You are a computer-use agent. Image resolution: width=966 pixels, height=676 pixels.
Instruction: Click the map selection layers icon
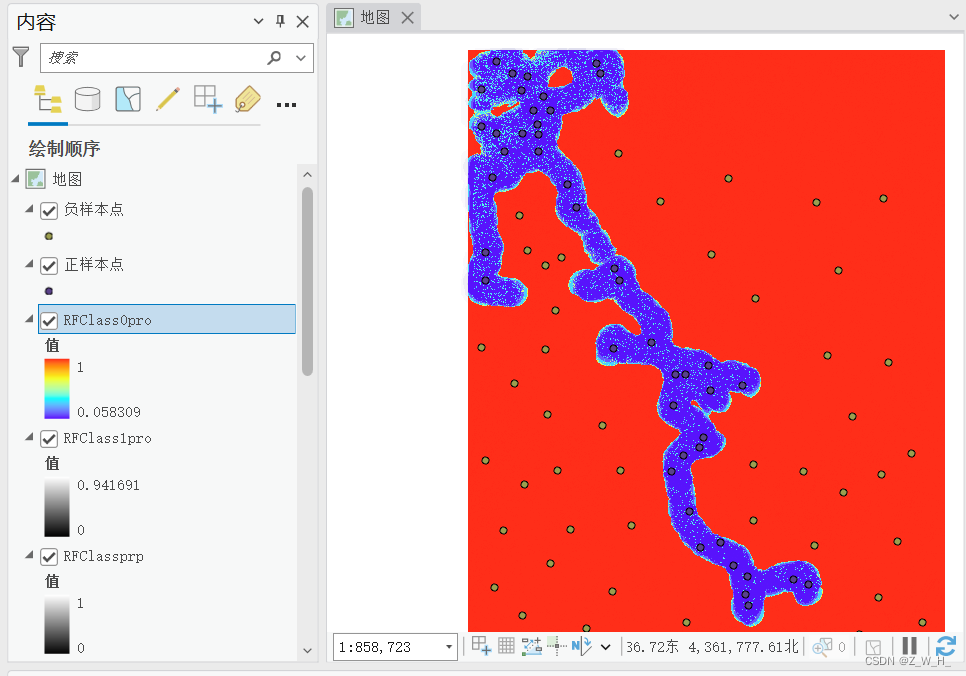873,647
